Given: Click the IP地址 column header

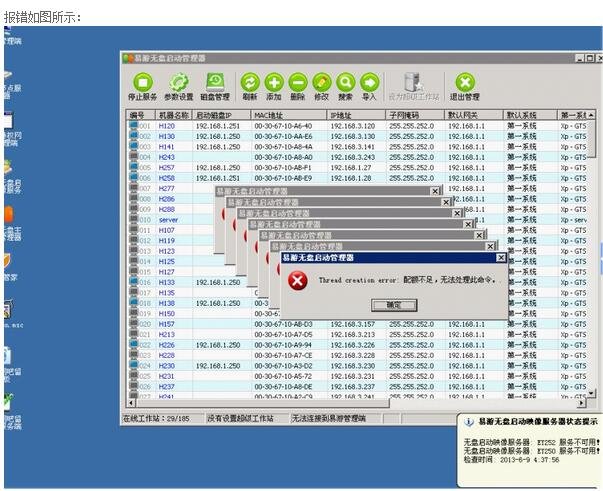Looking at the screenshot, I should [x=343, y=115].
